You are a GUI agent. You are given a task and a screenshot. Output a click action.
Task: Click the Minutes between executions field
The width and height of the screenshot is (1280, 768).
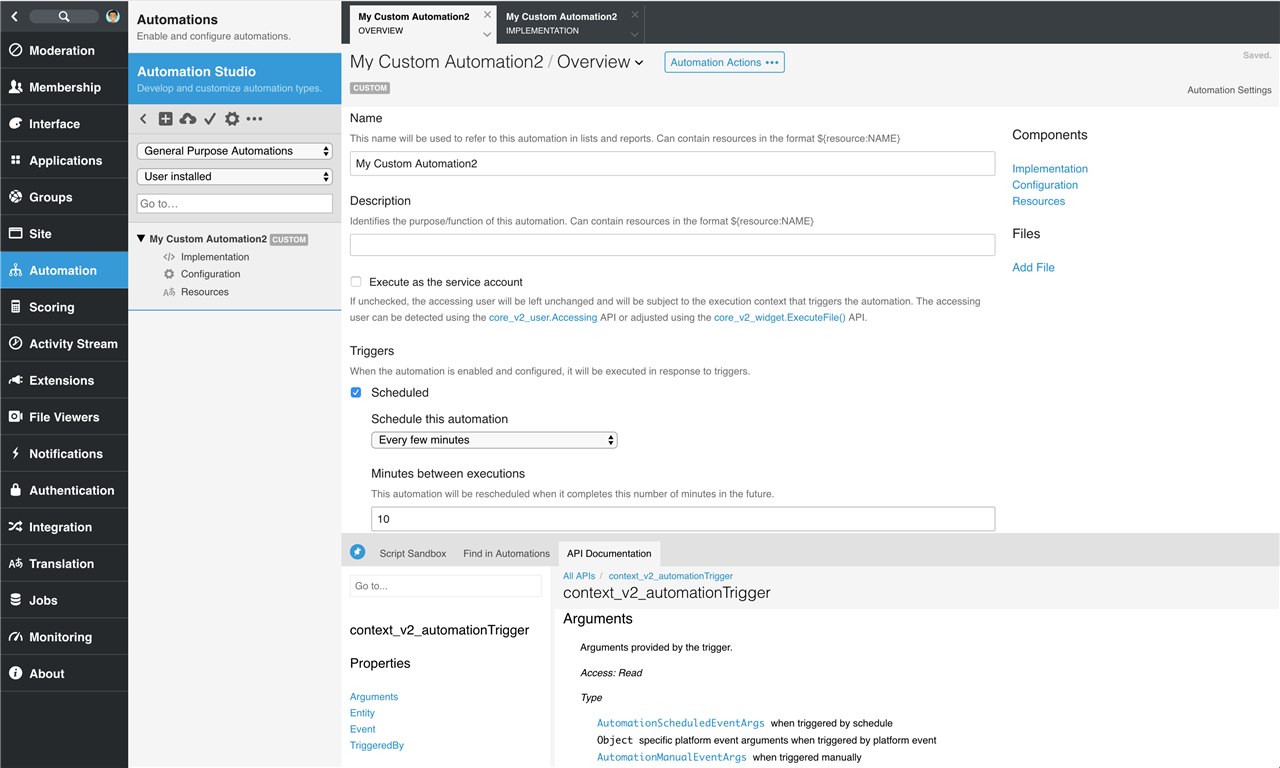(683, 519)
